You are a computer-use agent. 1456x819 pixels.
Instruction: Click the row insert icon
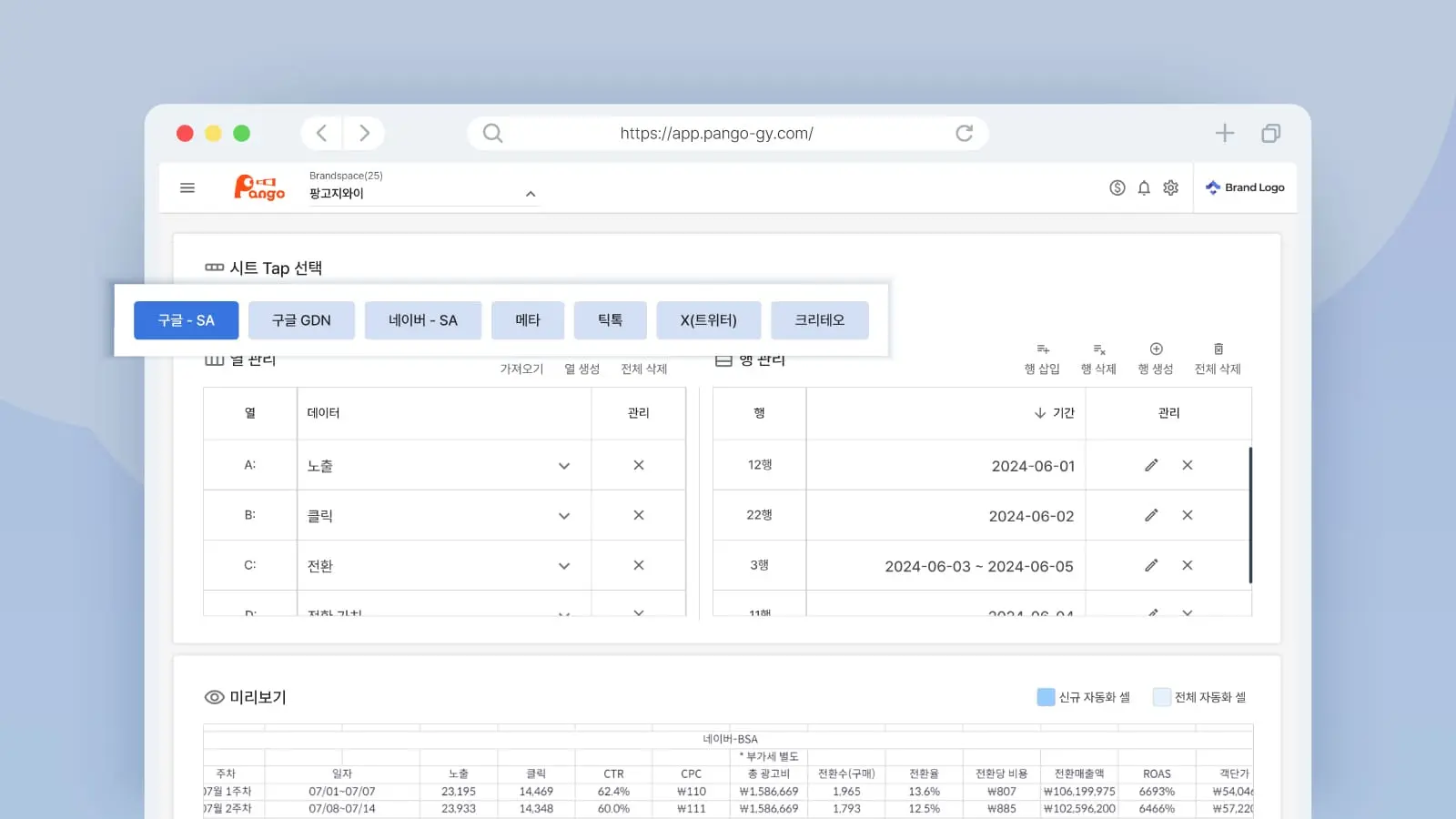pyautogui.click(x=1043, y=349)
